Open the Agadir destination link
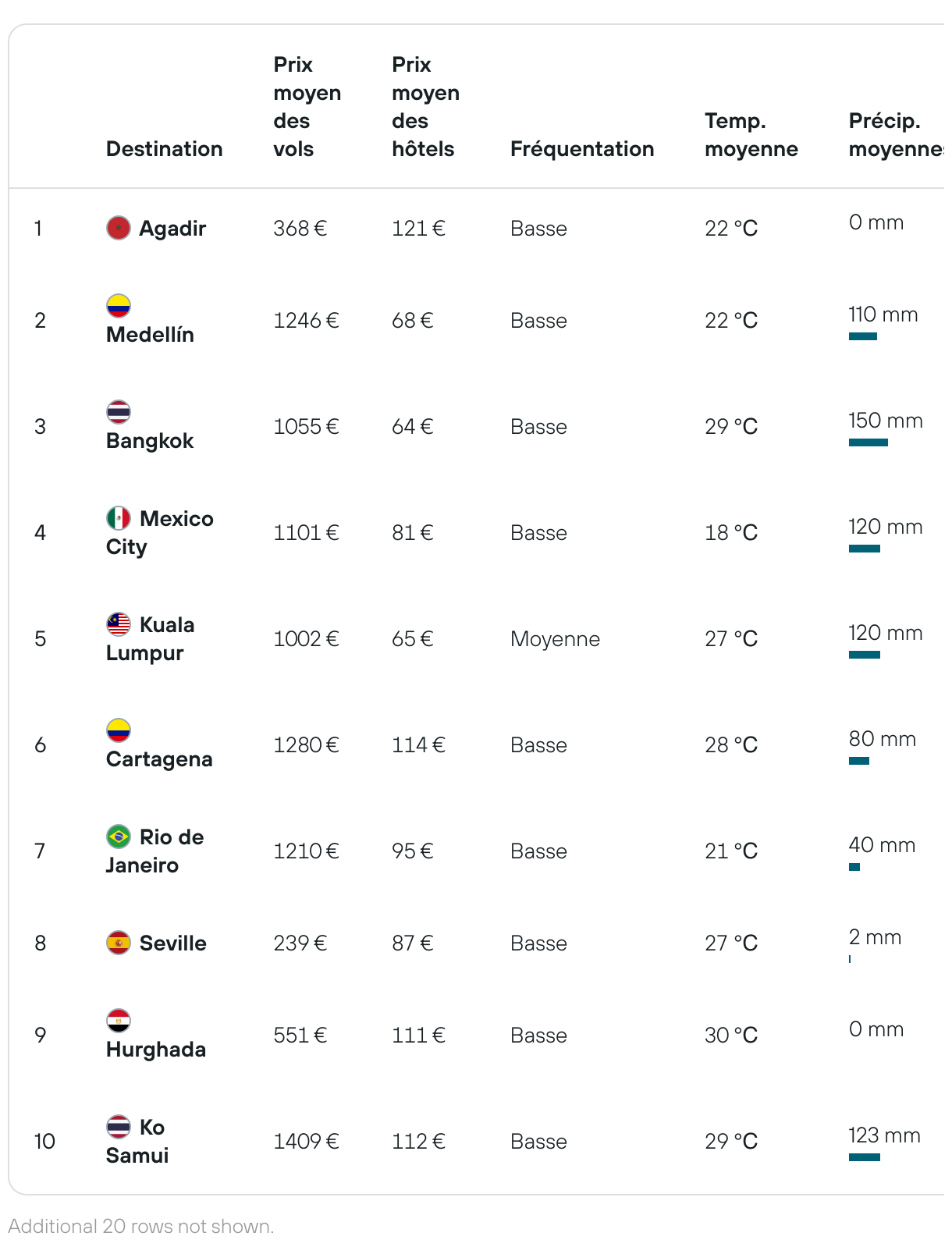 pyautogui.click(x=172, y=228)
